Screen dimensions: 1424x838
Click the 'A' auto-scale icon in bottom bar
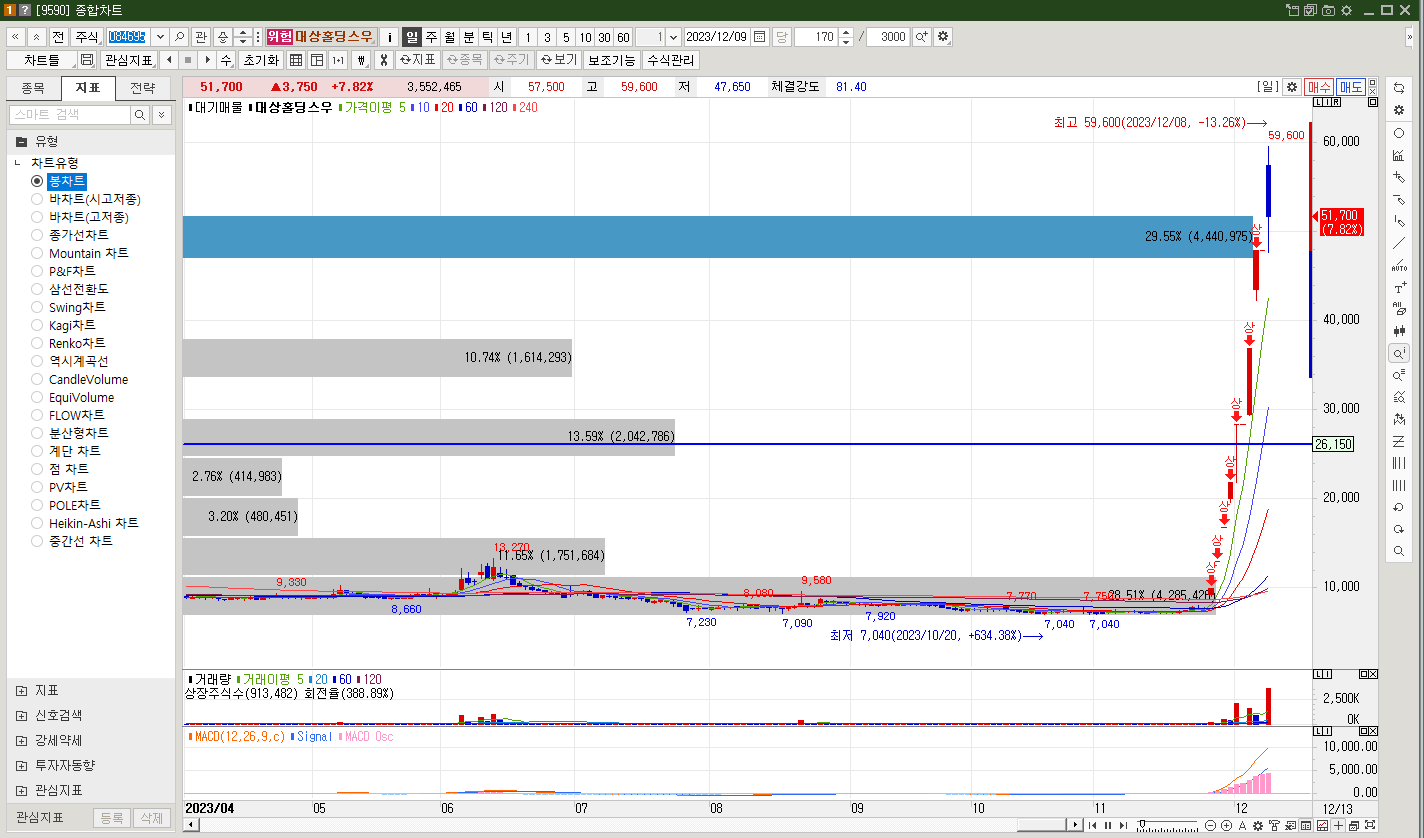coord(1242,825)
